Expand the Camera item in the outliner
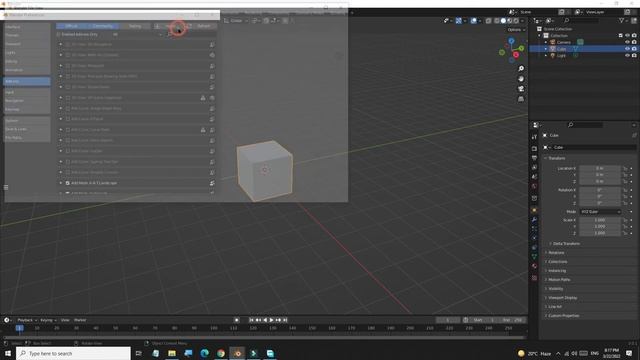This screenshot has height=360, width=640. (x=546, y=42)
